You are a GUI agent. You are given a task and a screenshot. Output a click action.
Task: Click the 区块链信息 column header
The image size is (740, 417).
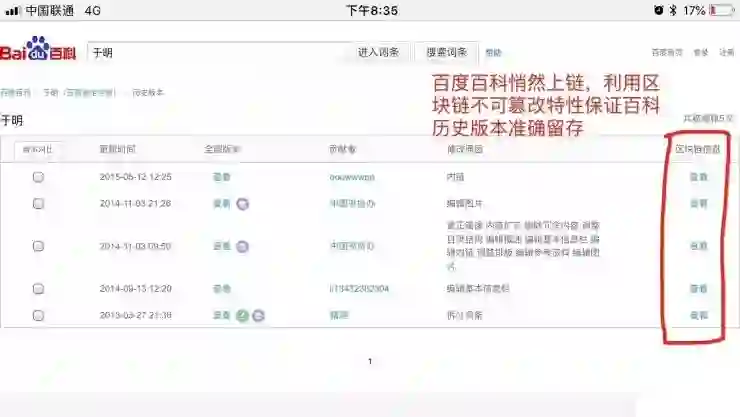point(698,149)
